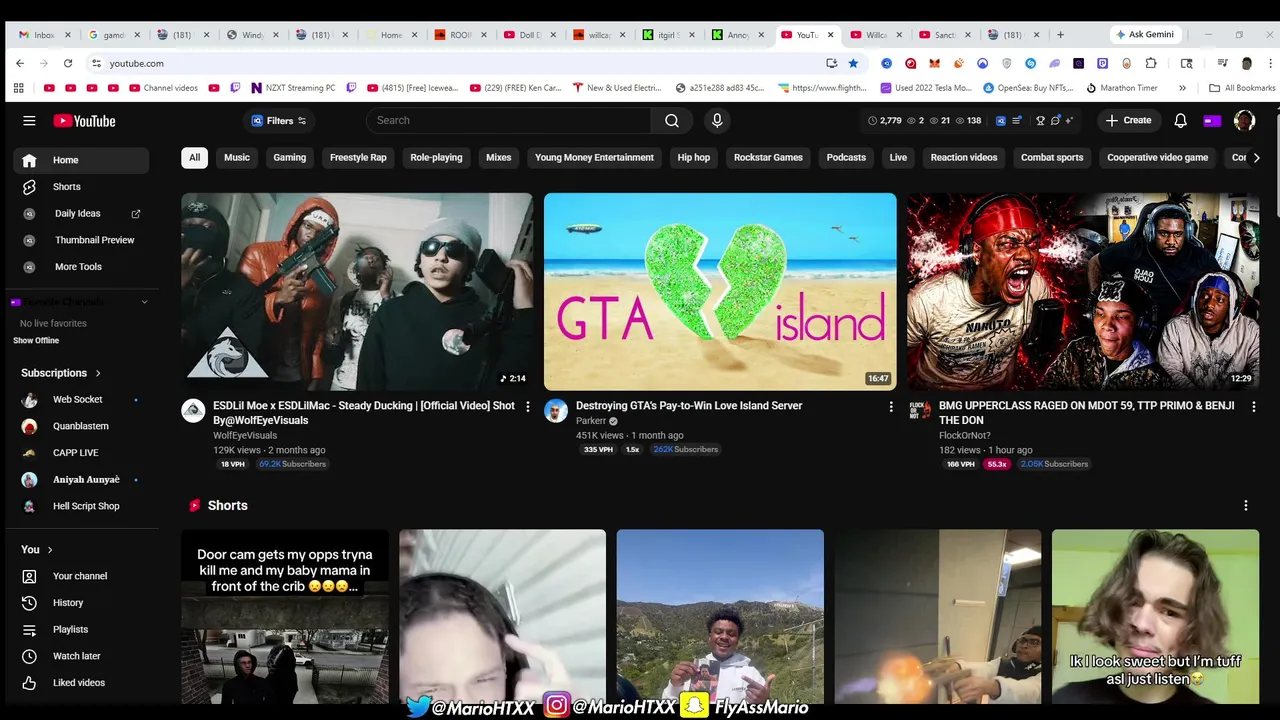1280x720 pixels.
Task: Select the All filter chip
Action: point(194,158)
